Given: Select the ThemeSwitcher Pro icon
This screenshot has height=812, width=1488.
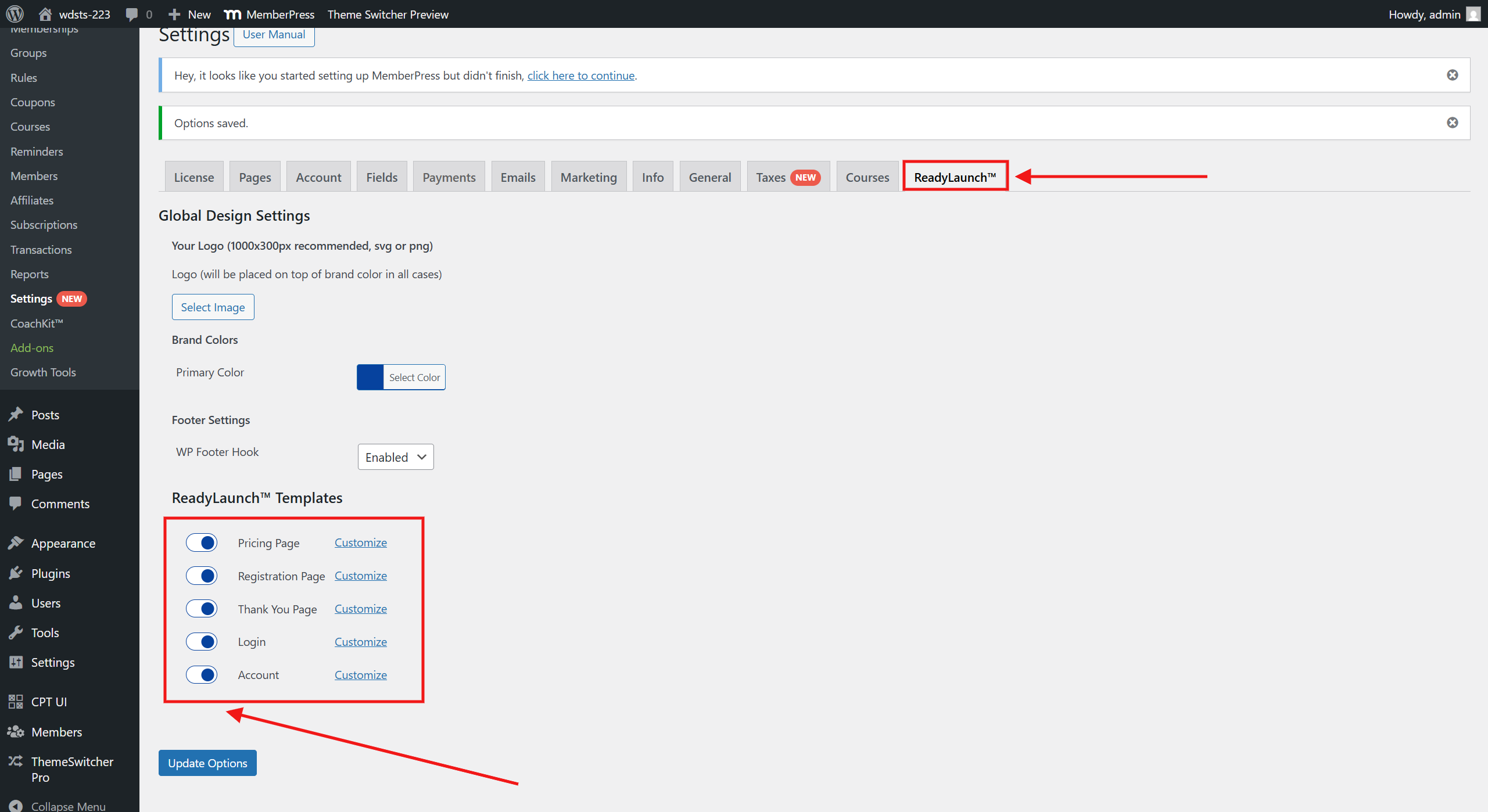Looking at the screenshot, I should 16,761.
